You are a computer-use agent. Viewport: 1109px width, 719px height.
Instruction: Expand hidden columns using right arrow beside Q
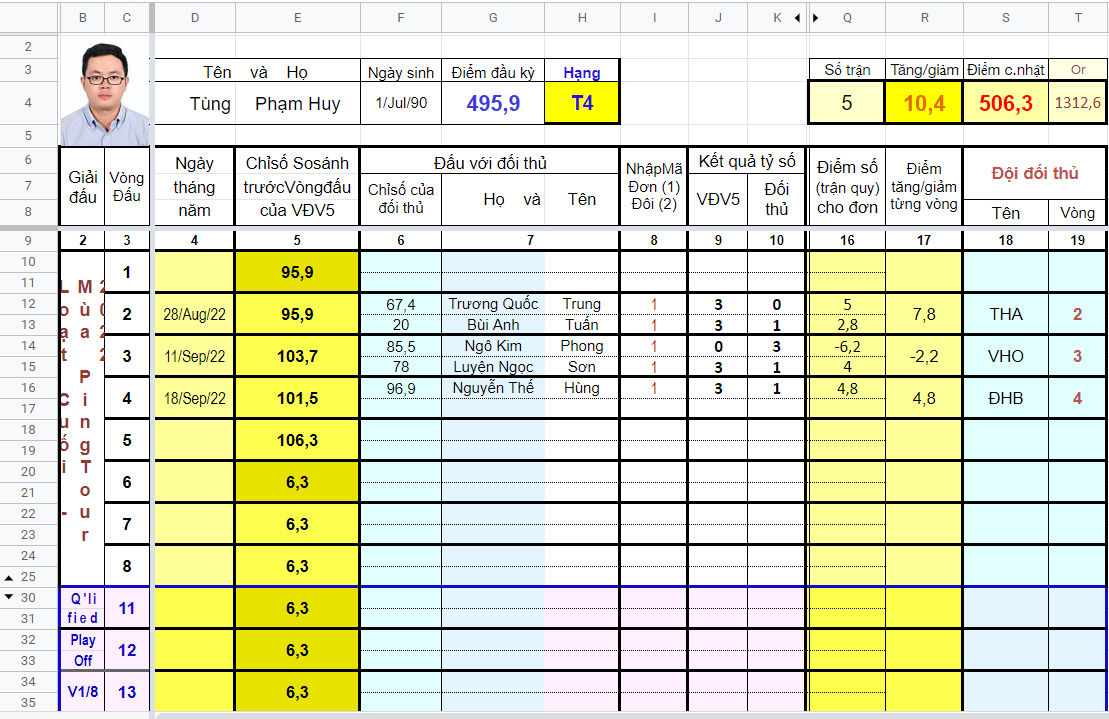point(815,18)
